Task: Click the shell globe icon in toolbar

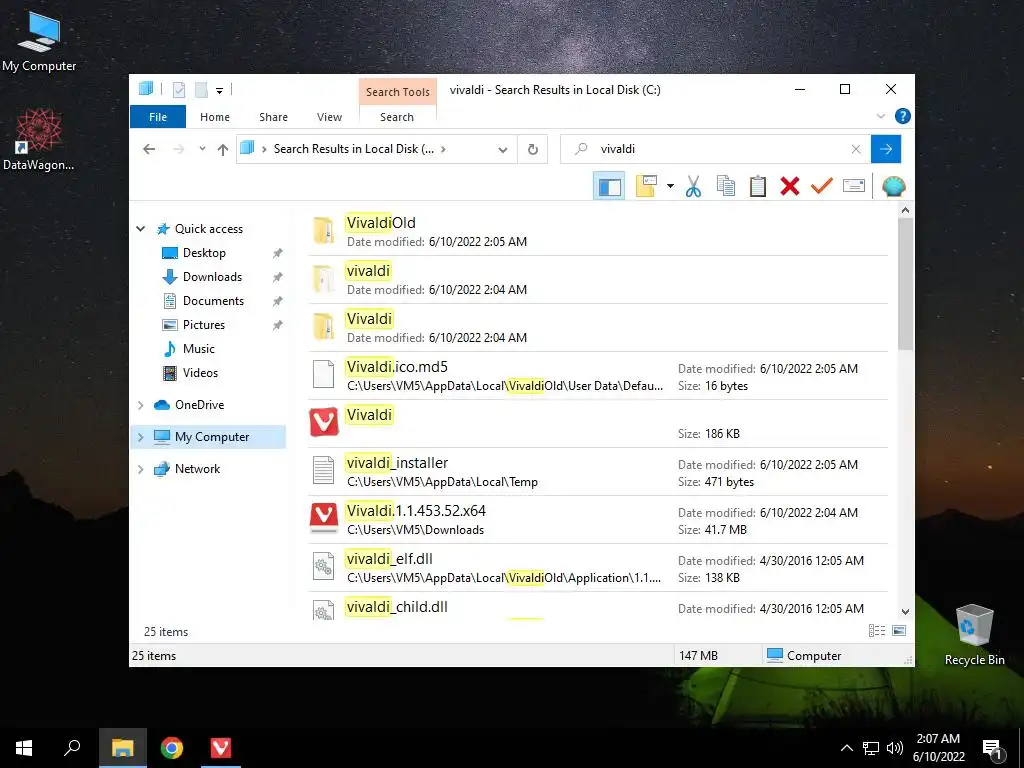Action: coord(893,187)
